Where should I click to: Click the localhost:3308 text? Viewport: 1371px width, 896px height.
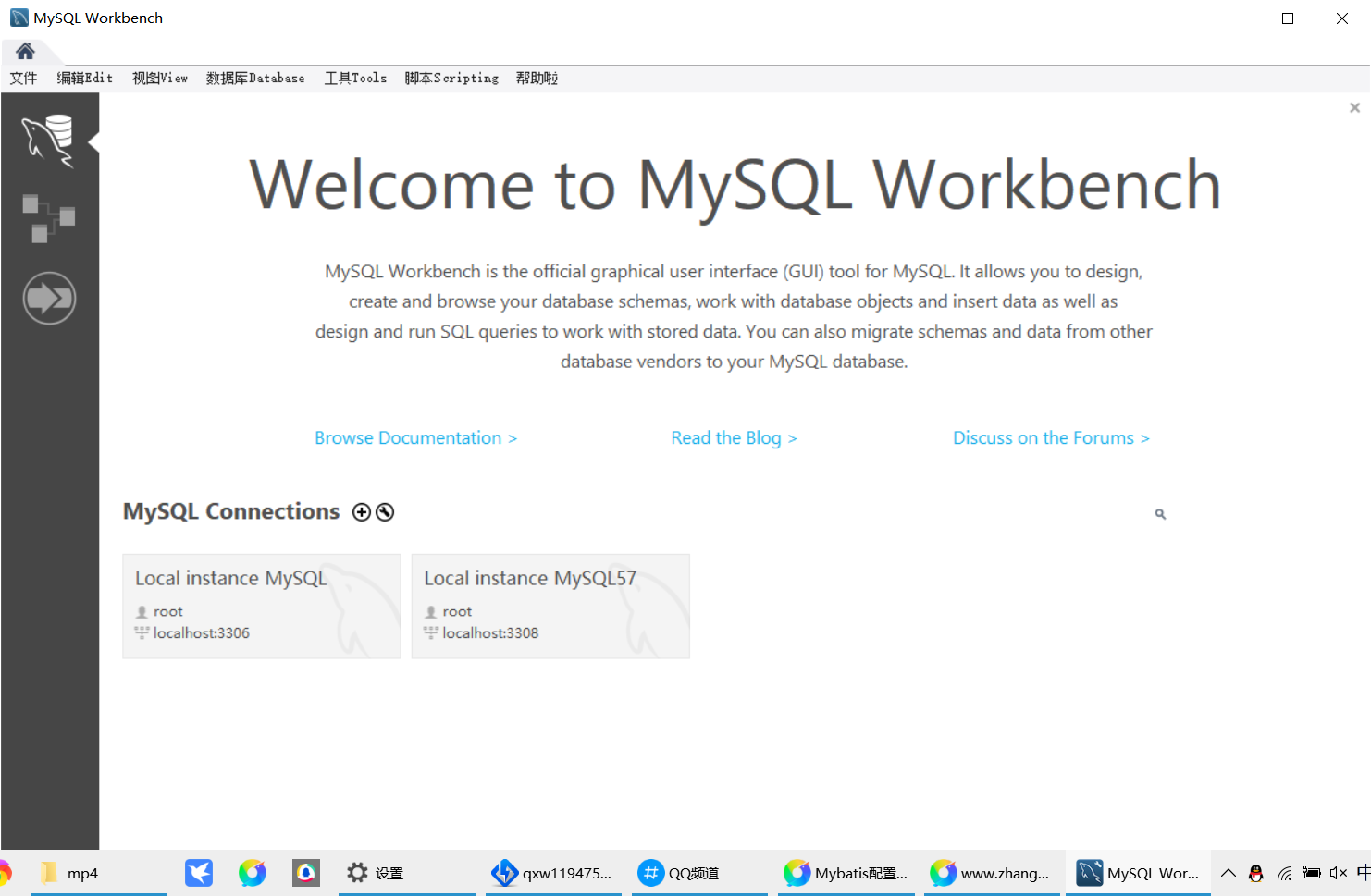click(x=490, y=633)
